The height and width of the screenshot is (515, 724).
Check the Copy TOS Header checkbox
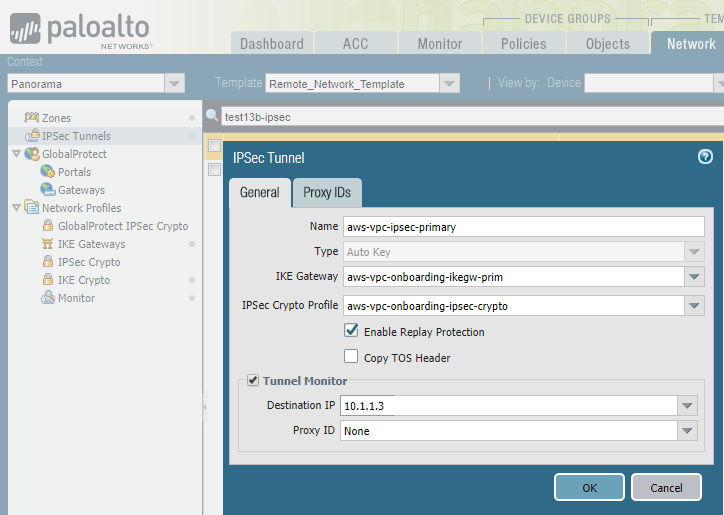pyautogui.click(x=351, y=356)
